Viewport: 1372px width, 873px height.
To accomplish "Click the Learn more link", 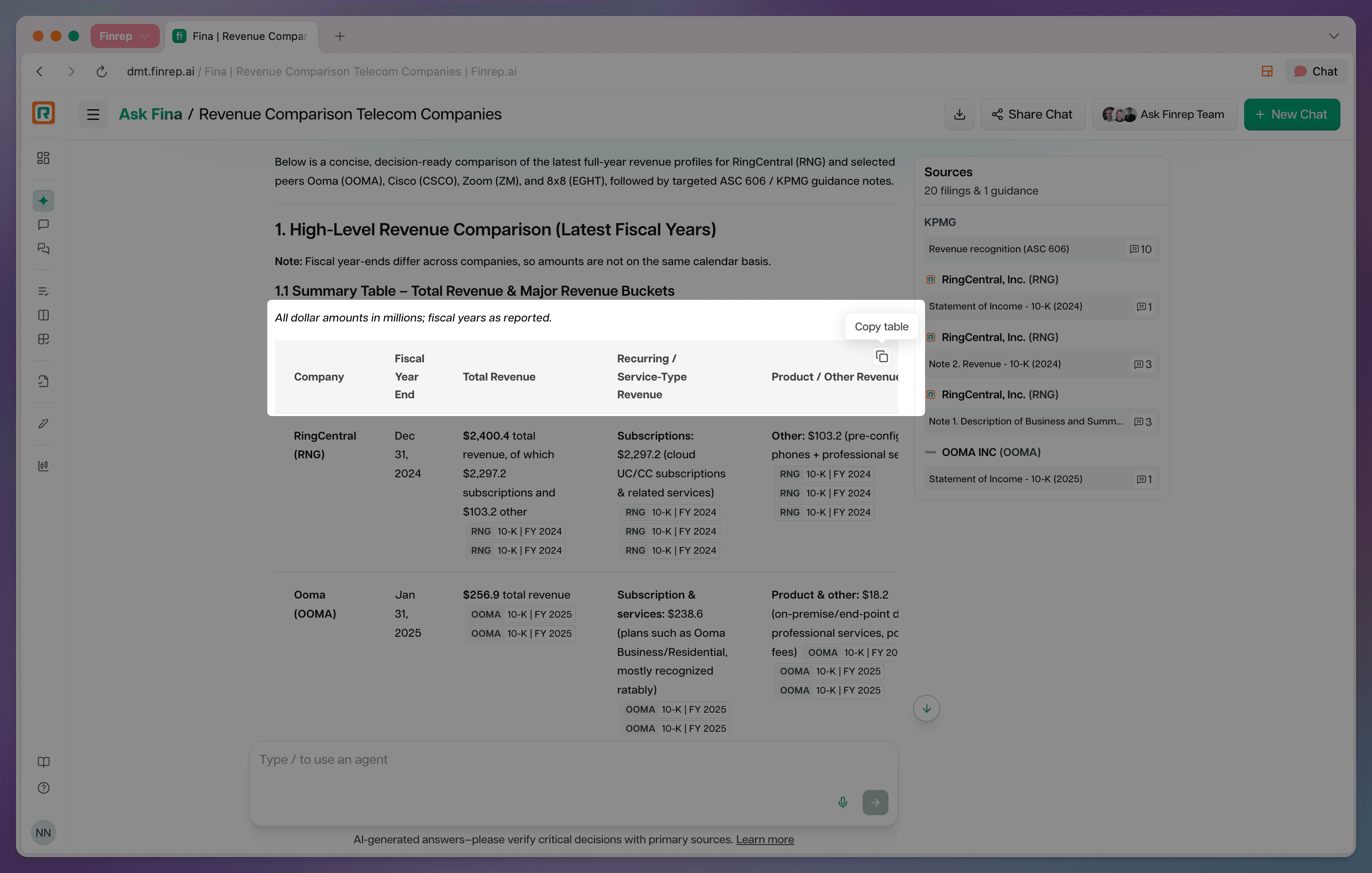I will coord(765,839).
